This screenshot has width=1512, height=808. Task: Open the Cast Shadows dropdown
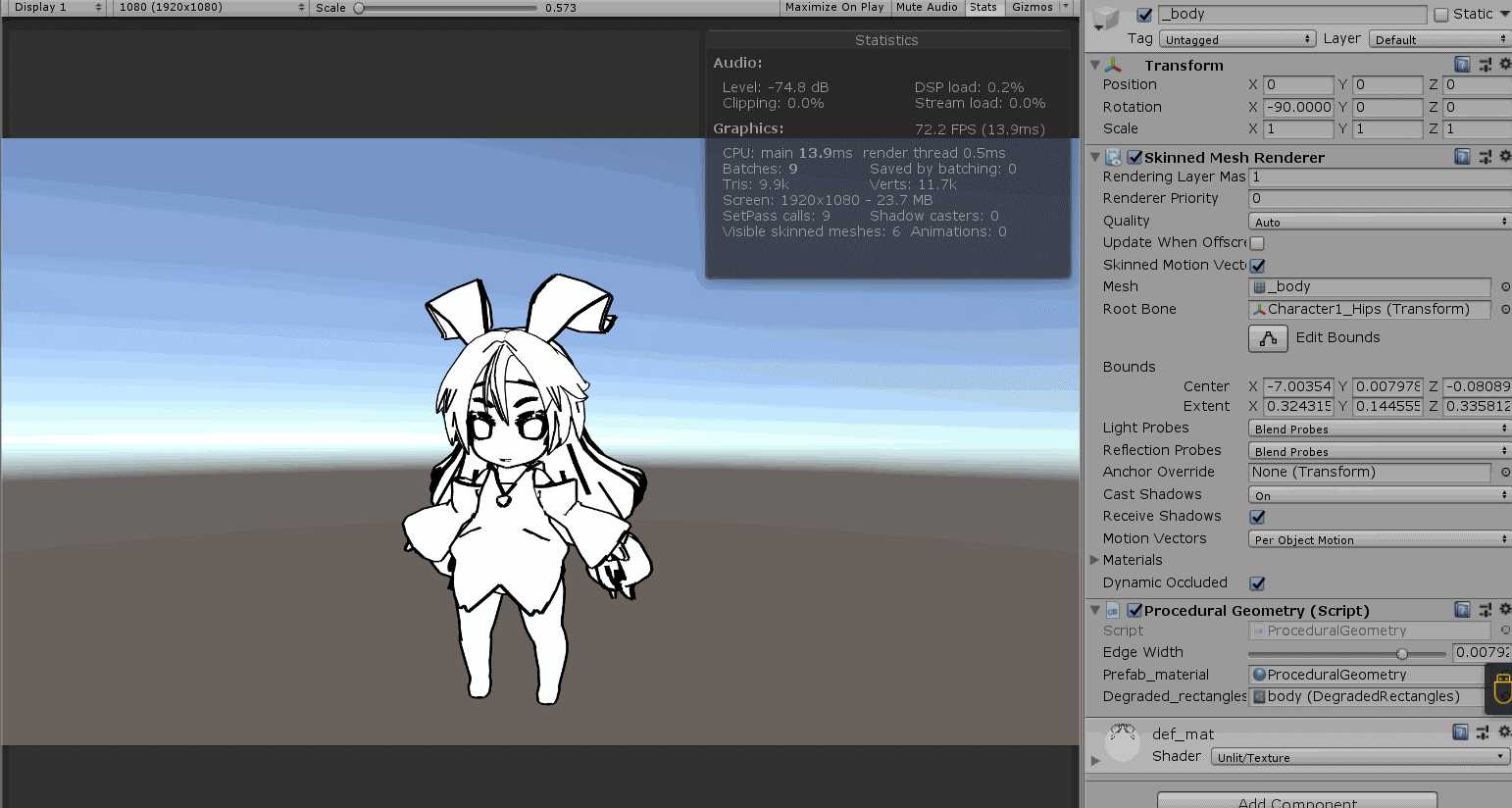click(x=1380, y=495)
